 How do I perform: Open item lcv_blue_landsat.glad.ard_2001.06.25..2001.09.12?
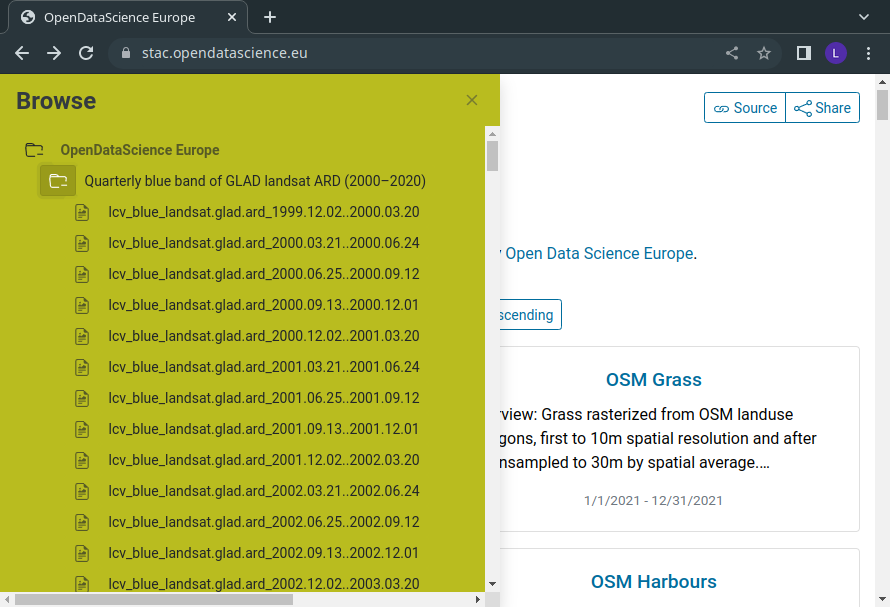(x=264, y=398)
